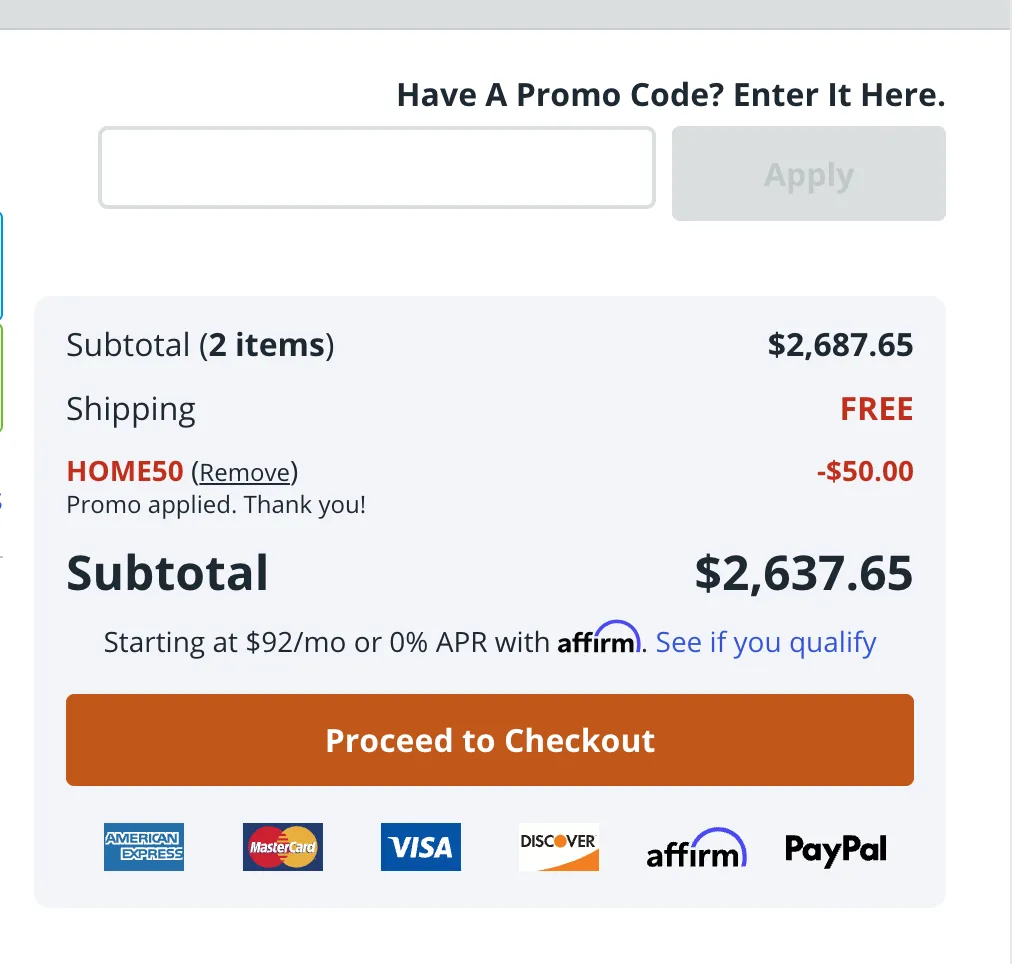Click the $2,687.65 items subtotal amount
1012x964 pixels.
pos(840,345)
